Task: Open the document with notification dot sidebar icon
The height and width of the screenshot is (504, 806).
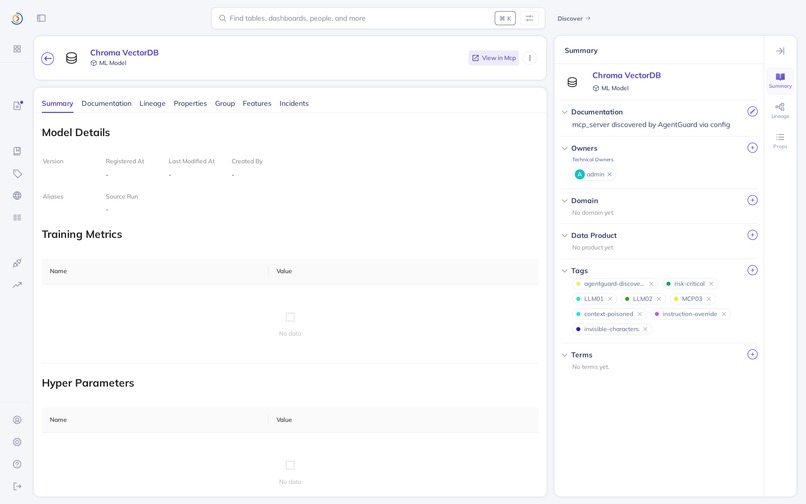Action: pyautogui.click(x=17, y=105)
